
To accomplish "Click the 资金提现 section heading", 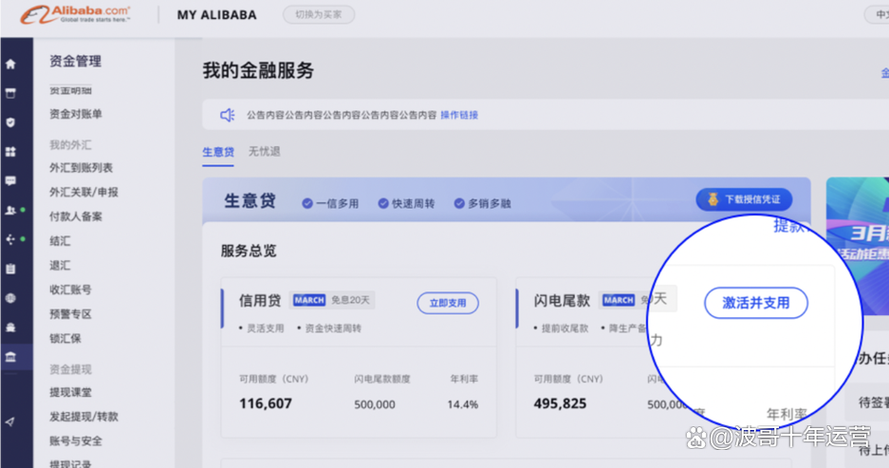I will [70, 370].
